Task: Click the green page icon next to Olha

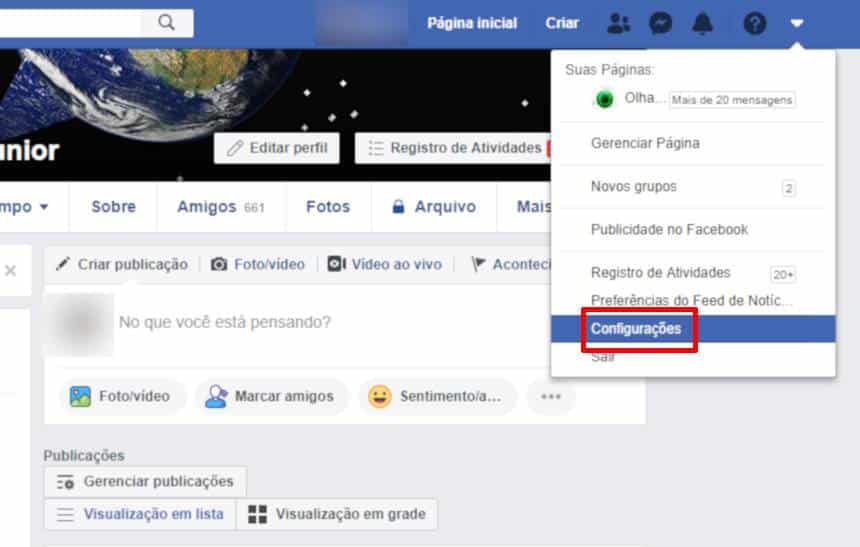Action: point(605,99)
